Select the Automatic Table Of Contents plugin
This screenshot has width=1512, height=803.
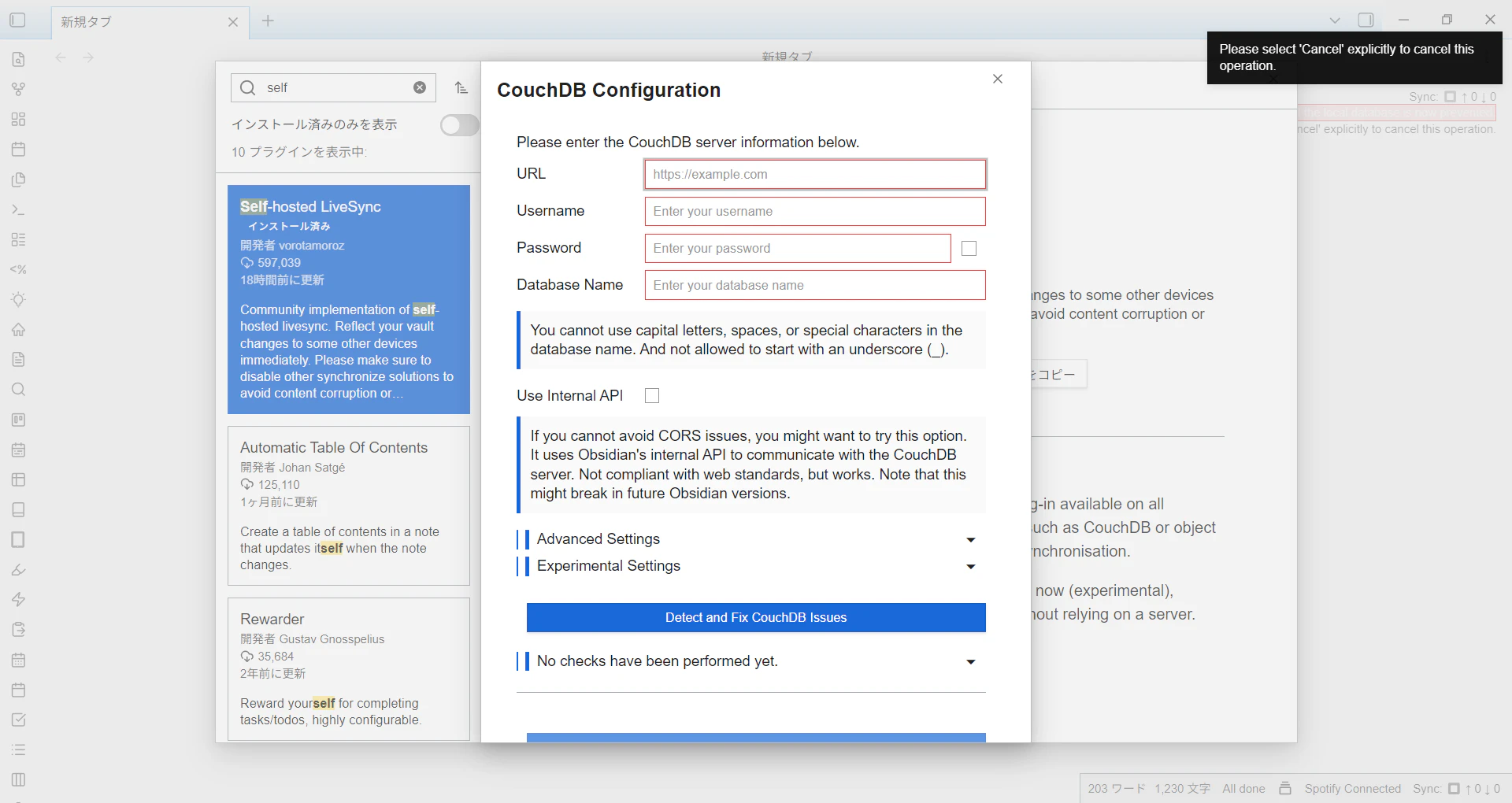349,505
